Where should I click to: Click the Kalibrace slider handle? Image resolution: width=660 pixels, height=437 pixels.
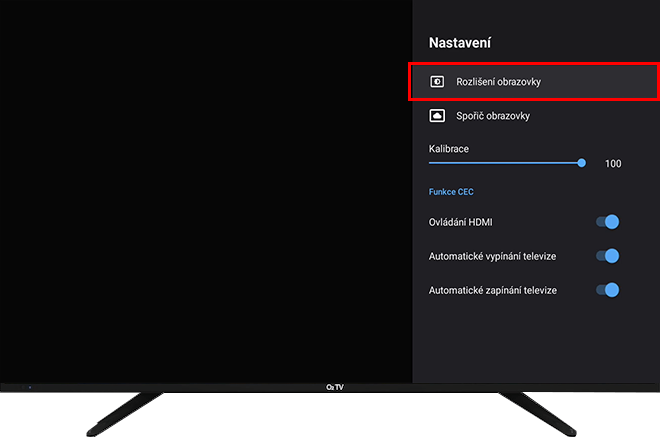[581, 162]
